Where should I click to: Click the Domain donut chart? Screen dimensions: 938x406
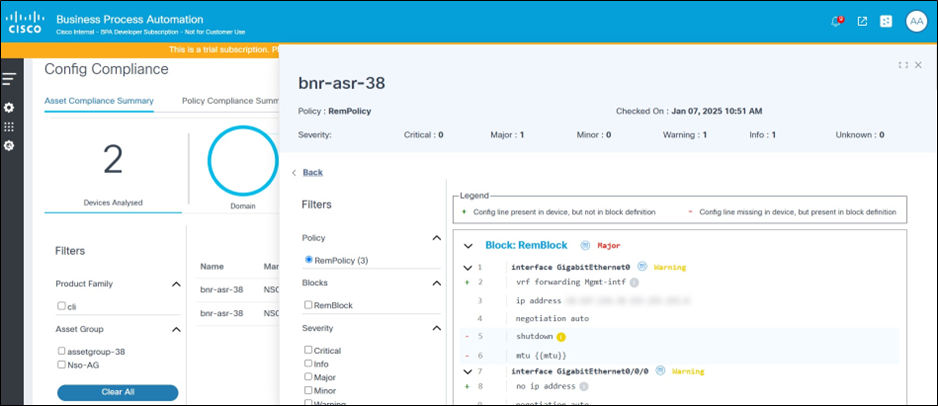[x=242, y=160]
